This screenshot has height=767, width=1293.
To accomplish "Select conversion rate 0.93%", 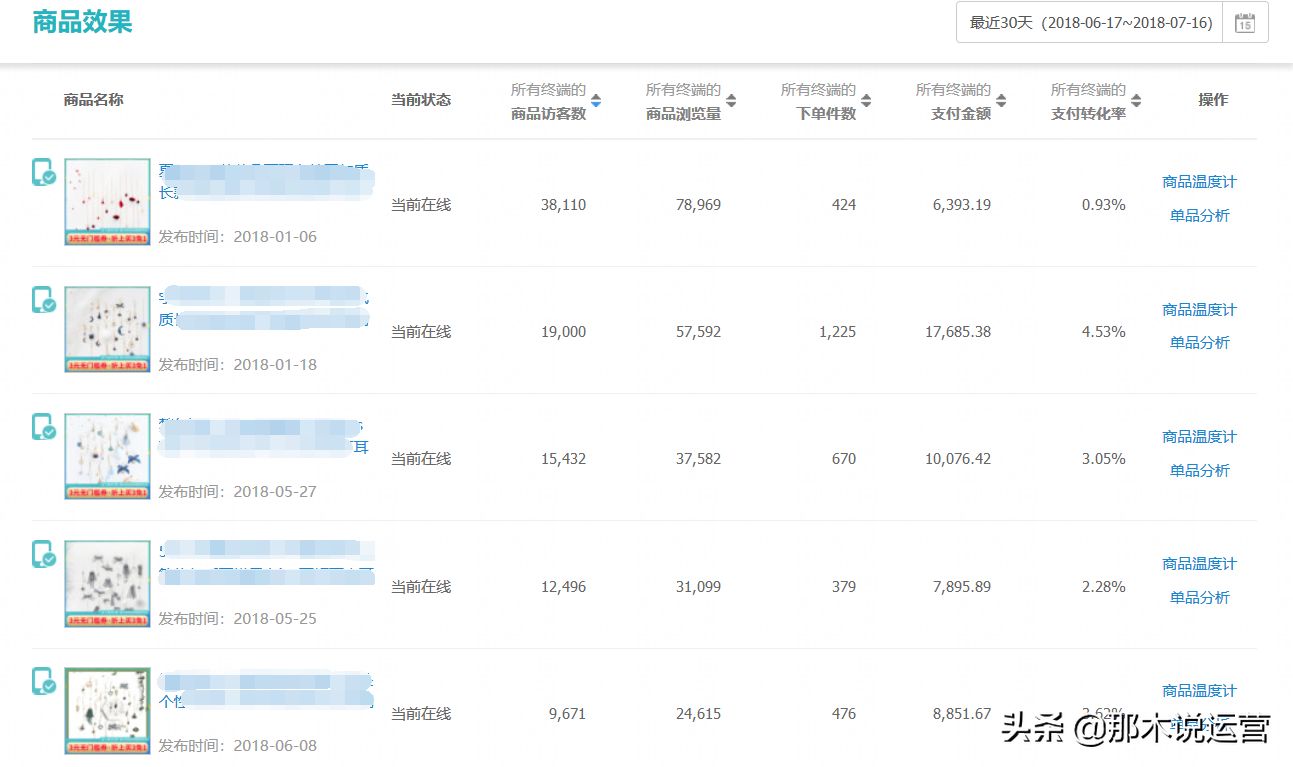I will point(1103,205).
